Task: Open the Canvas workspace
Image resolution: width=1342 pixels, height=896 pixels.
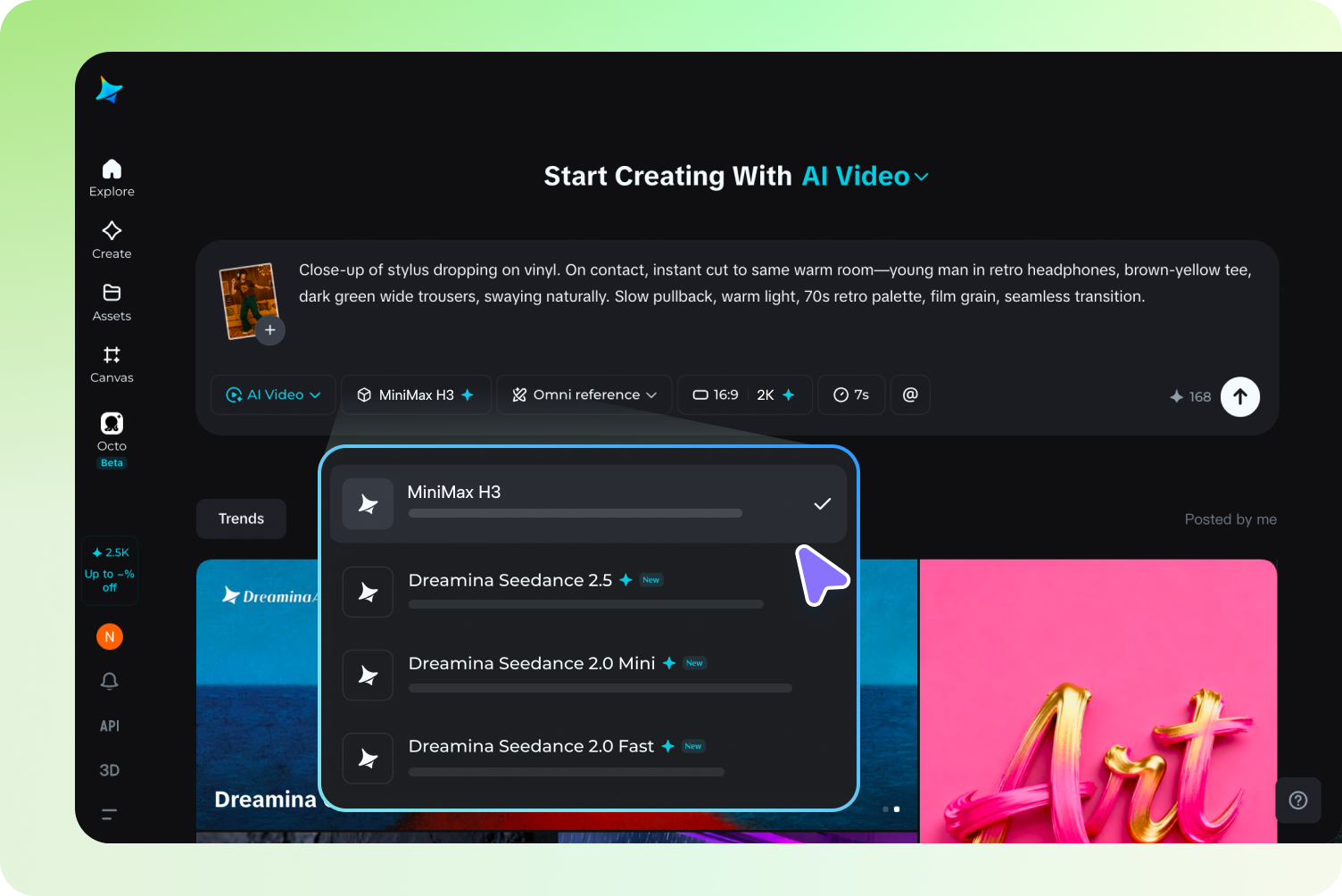Action: [x=112, y=365]
